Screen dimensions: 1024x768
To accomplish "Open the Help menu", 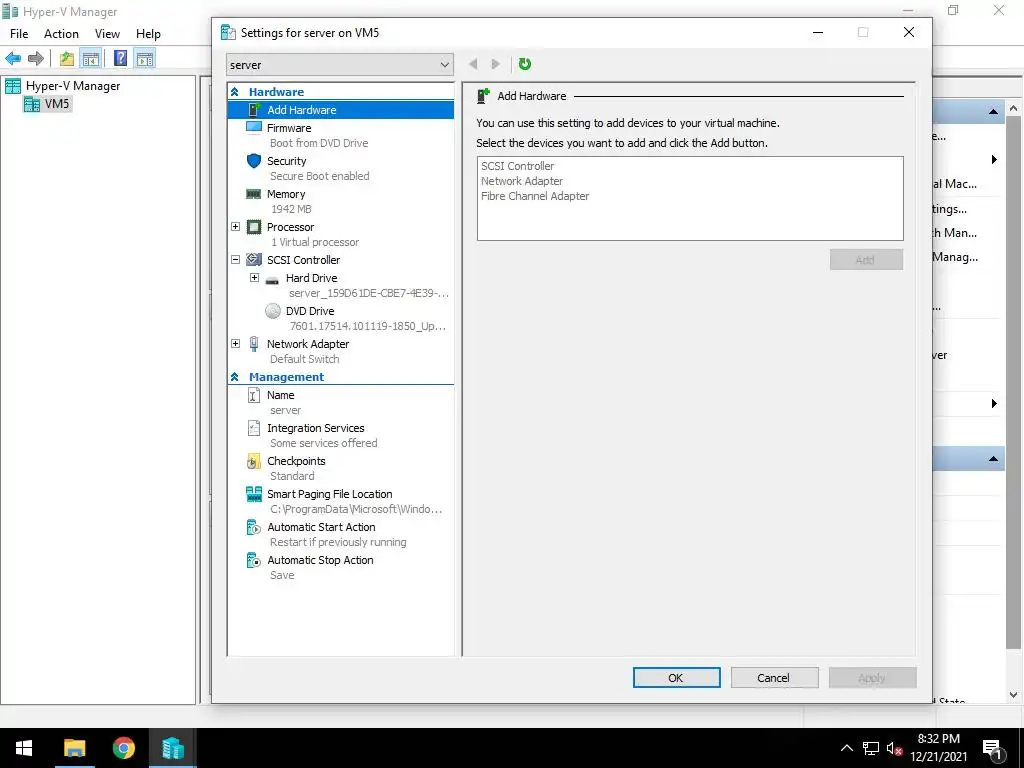I will pyautogui.click(x=148, y=34).
